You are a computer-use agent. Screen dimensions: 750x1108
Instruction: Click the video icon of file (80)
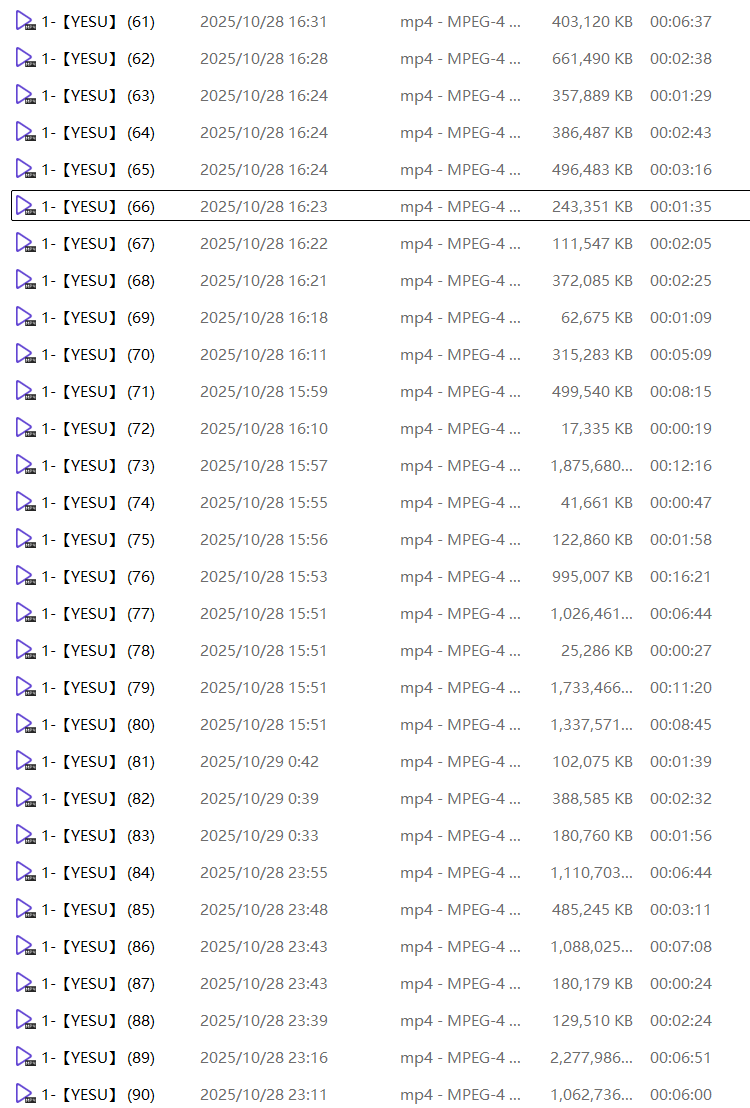pos(25,725)
